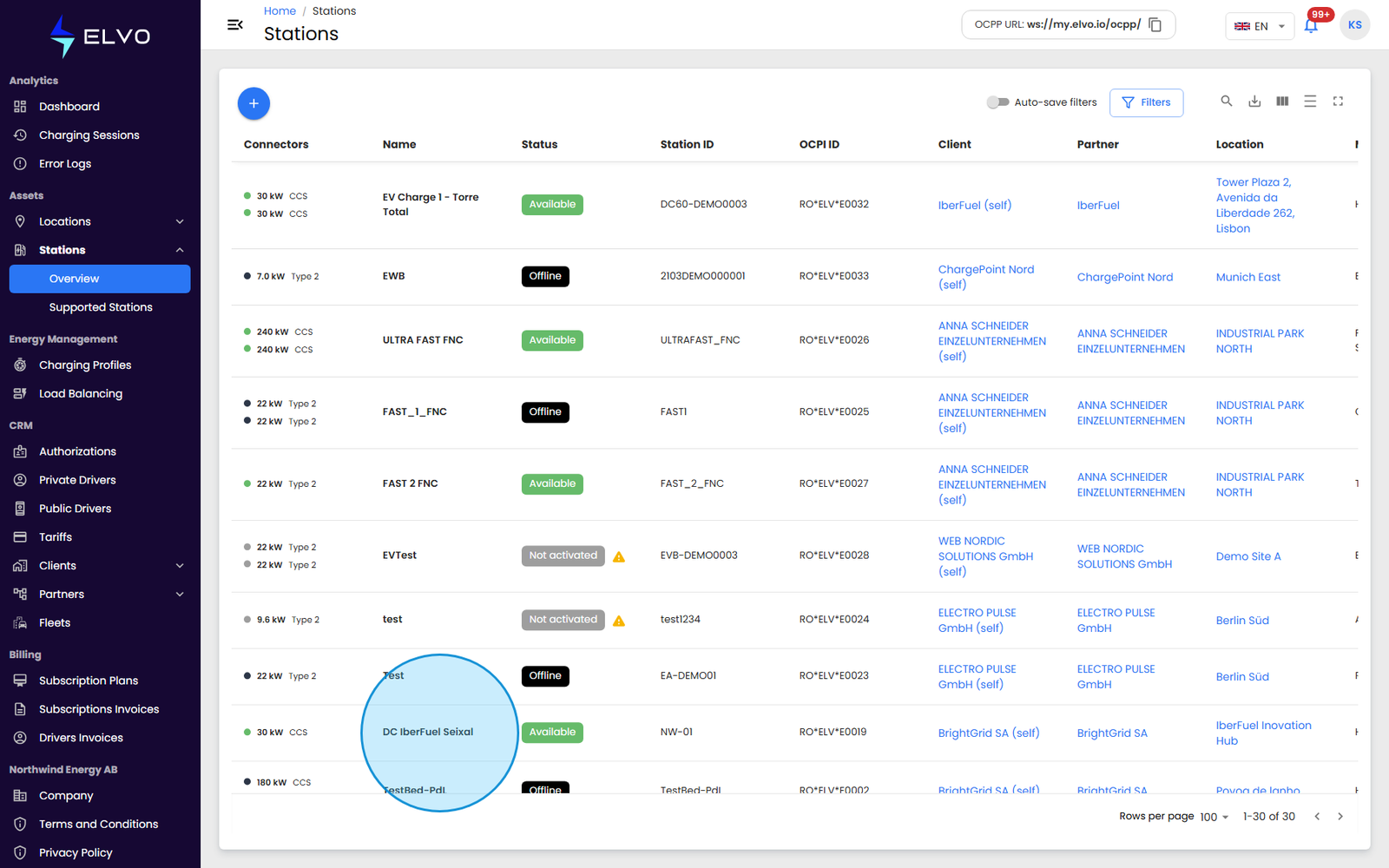1389x868 pixels.
Task: Go to the next table page
Action: (x=1340, y=817)
